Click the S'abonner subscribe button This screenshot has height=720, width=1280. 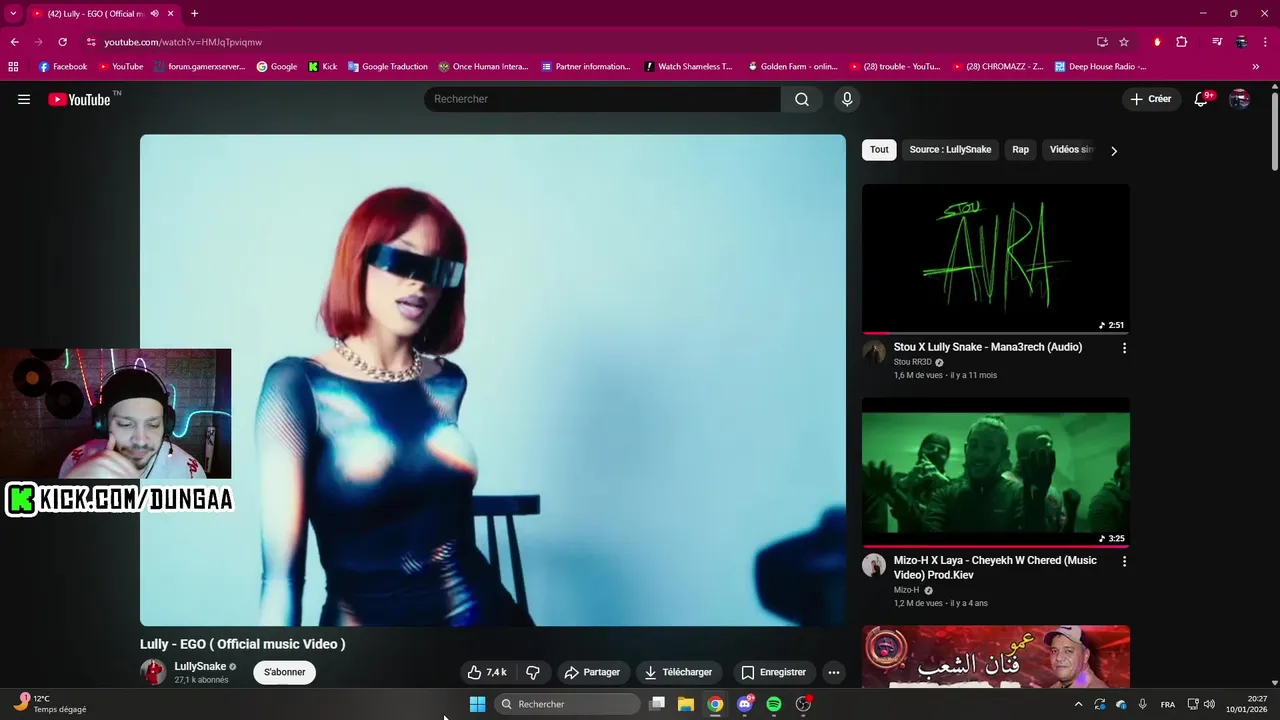pos(284,672)
